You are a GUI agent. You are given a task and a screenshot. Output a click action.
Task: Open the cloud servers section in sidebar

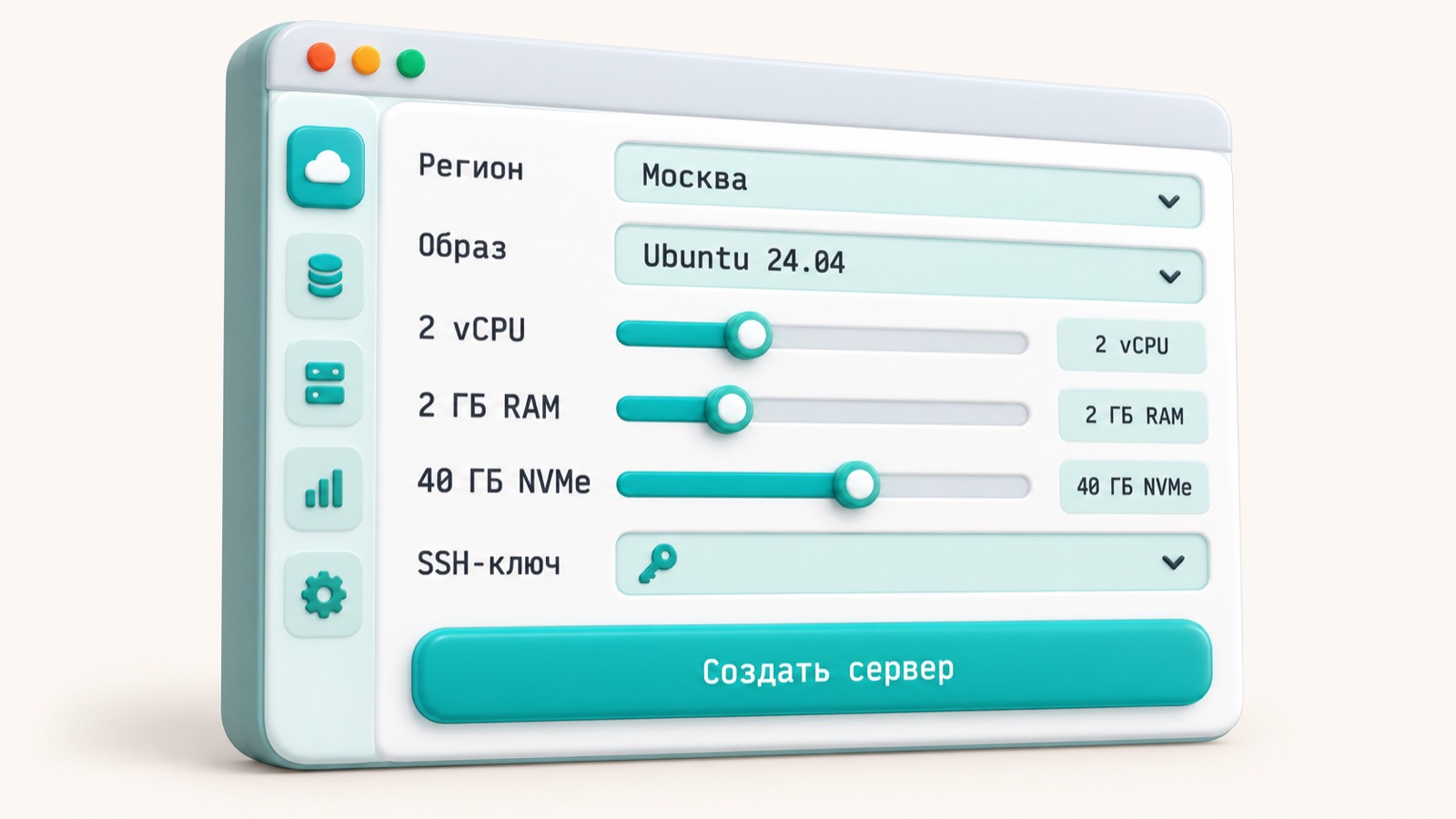pos(326,167)
